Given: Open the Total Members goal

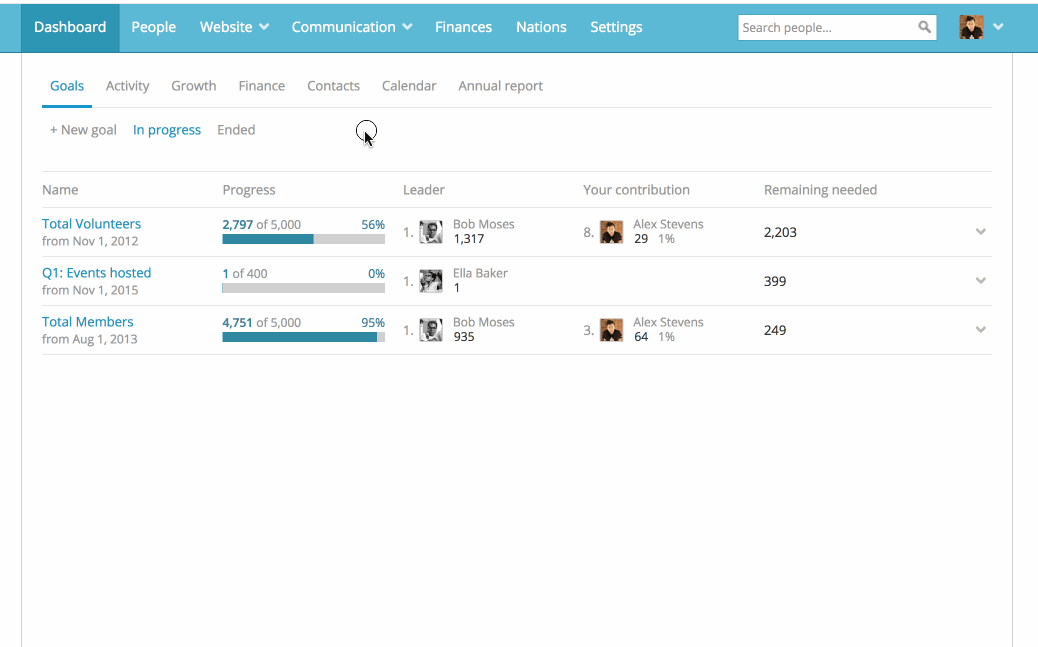Looking at the screenshot, I should (87, 322).
